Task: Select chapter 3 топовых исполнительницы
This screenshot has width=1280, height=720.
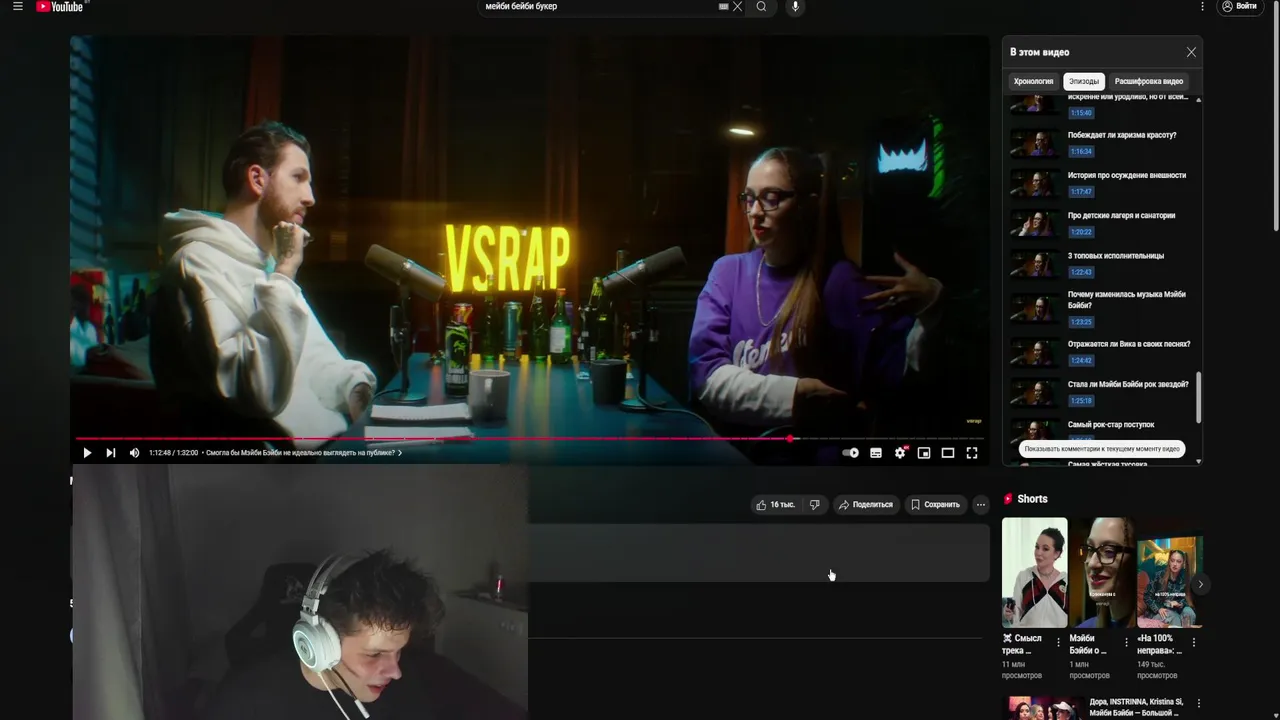Action: click(x=1116, y=255)
